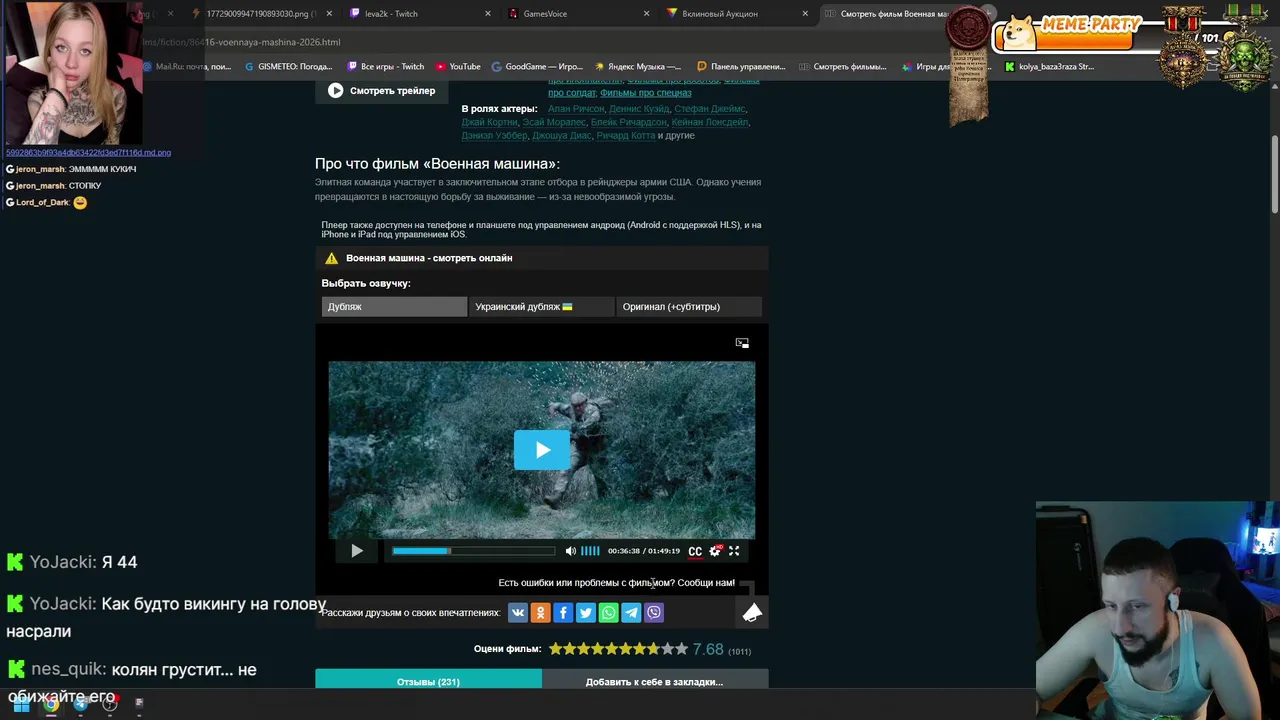
Task: Close the leva2k - Twitch tab
Action: tap(488, 14)
